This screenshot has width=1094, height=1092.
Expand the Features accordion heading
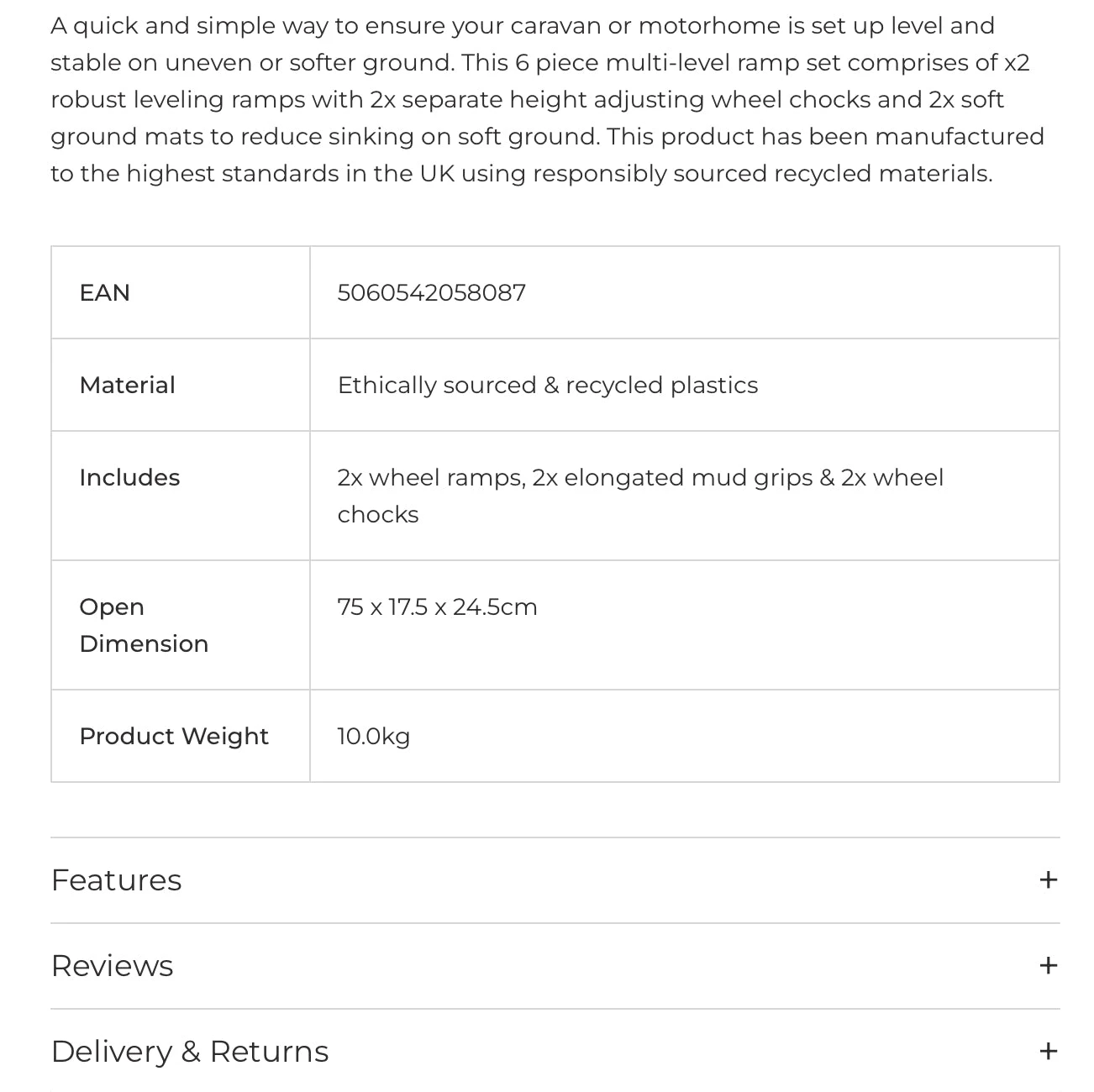[x=117, y=879]
